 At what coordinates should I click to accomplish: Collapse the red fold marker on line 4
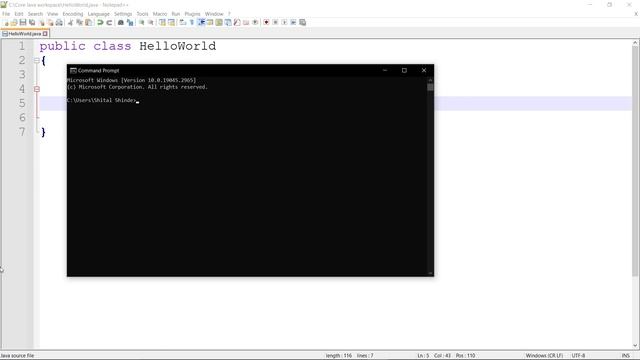[x=37, y=89]
